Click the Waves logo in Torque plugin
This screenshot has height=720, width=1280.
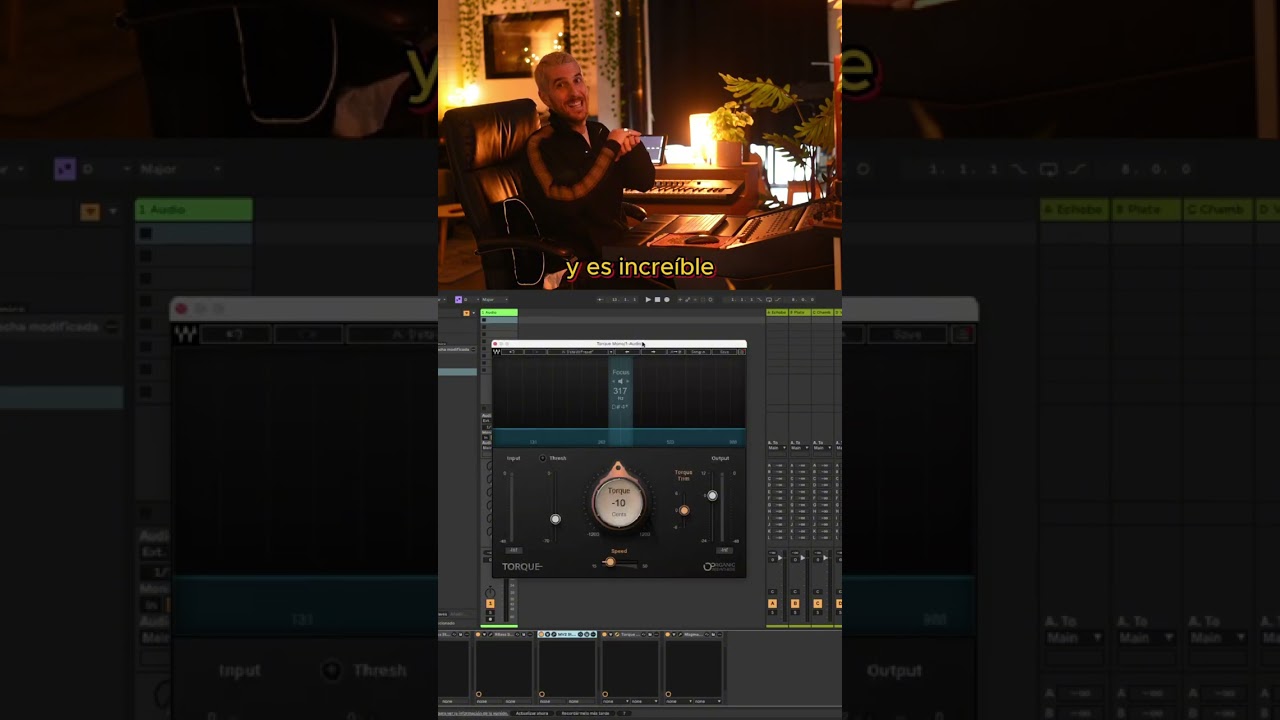[x=496, y=352]
